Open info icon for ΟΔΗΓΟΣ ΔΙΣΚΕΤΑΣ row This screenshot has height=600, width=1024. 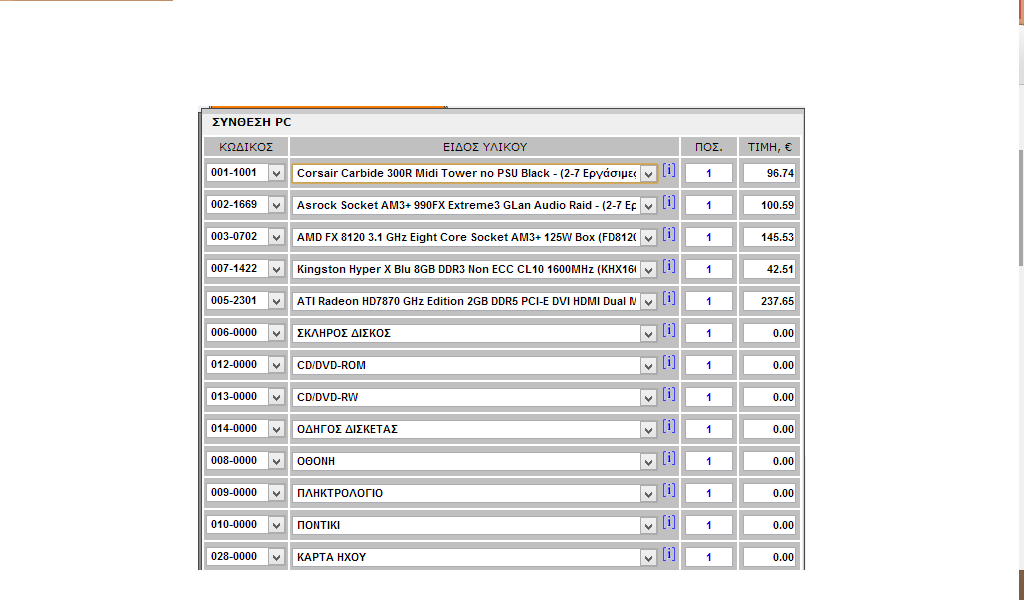[669, 426]
